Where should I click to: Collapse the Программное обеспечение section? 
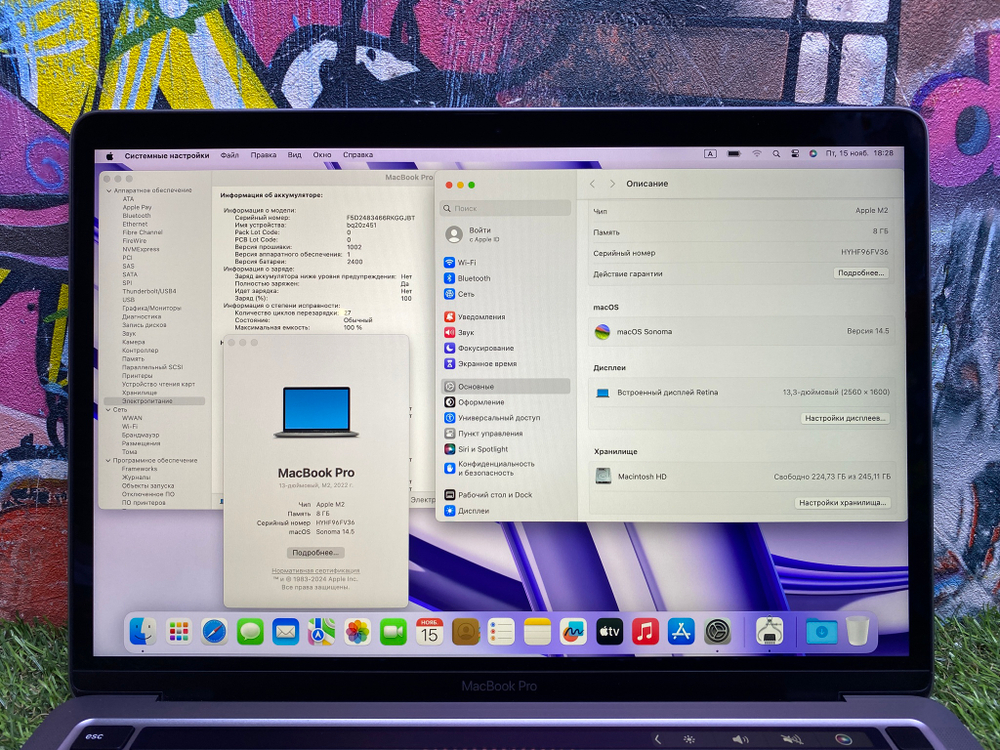click(110, 461)
